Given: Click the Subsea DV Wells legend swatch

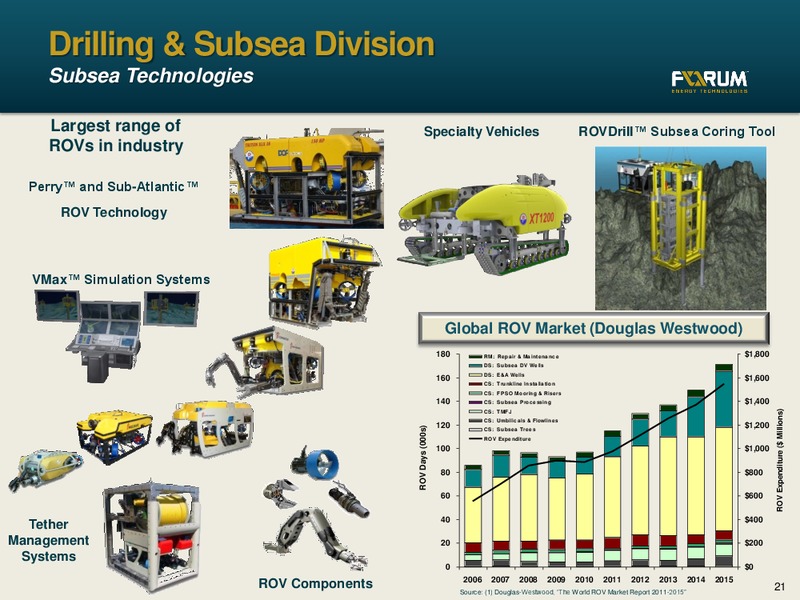Looking at the screenshot, I should 475,366.
